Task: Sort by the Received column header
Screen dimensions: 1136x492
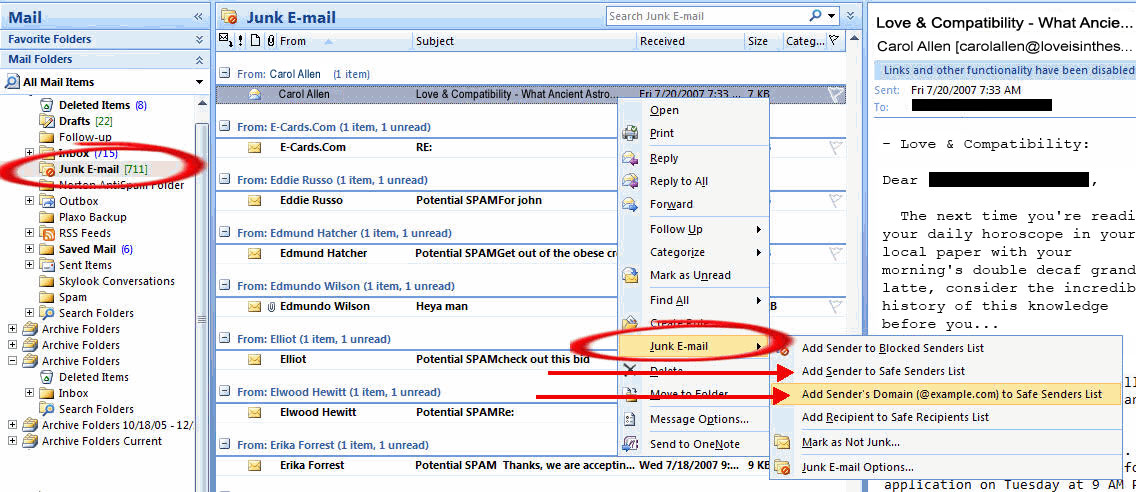Action: click(690, 41)
